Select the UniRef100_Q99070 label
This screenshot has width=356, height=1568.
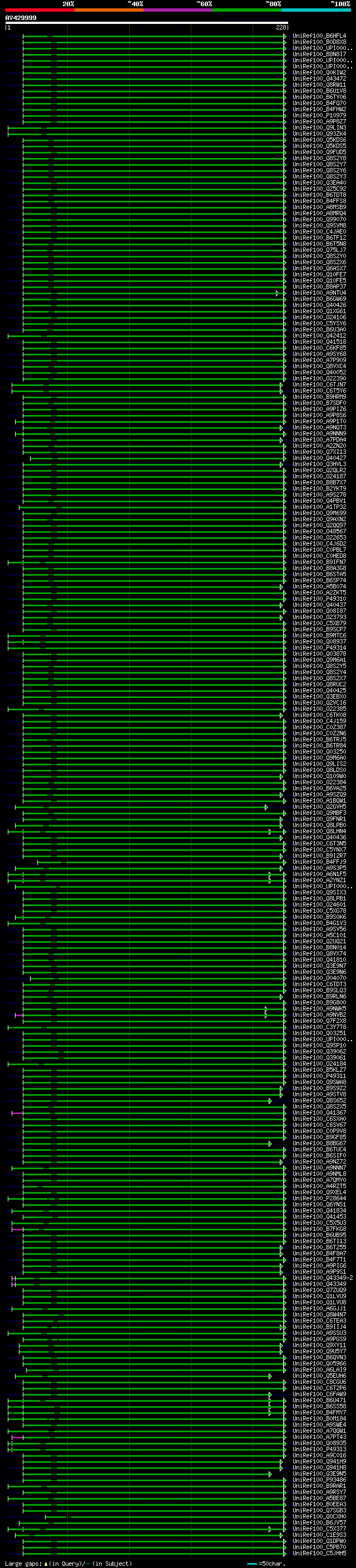click(x=319, y=219)
